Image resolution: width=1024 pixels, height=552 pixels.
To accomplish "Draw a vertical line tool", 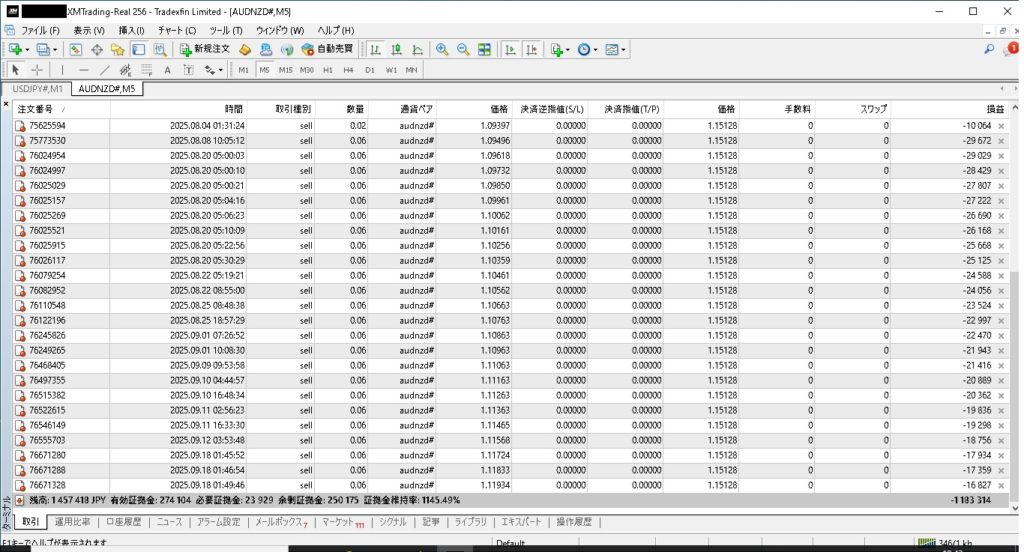I will pyautogui.click(x=62, y=70).
